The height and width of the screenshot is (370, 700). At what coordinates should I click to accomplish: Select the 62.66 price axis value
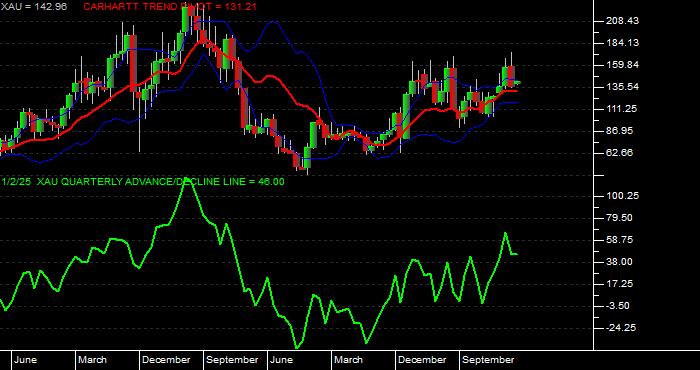coord(620,153)
